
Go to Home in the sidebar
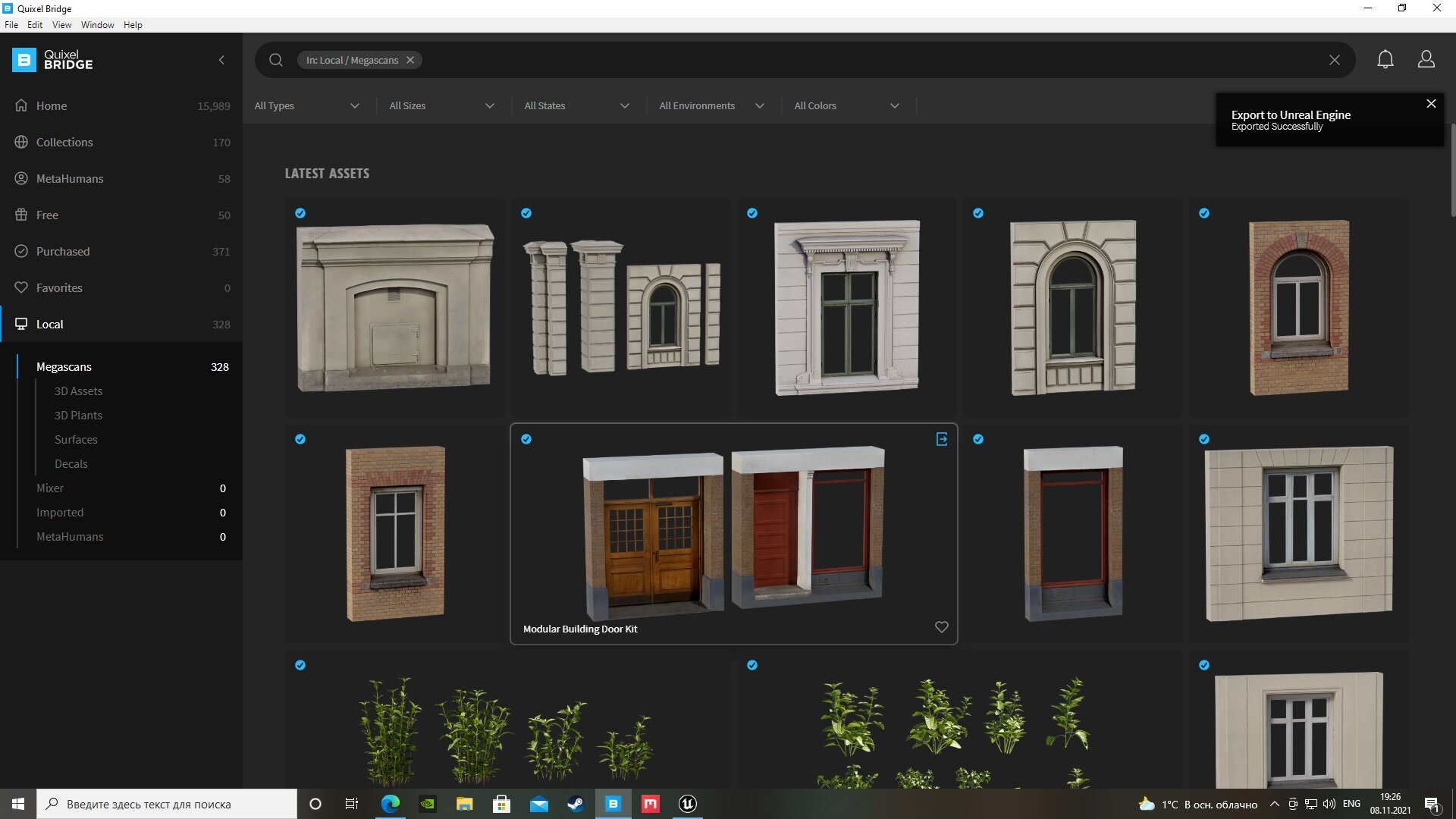(x=121, y=105)
